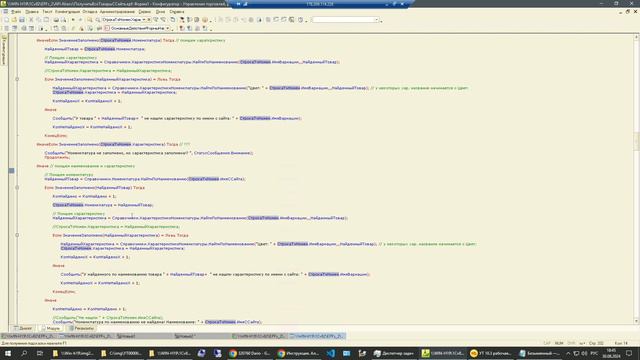Switch to the Диалог tab
This screenshot has width=640, height=360.
23,328
